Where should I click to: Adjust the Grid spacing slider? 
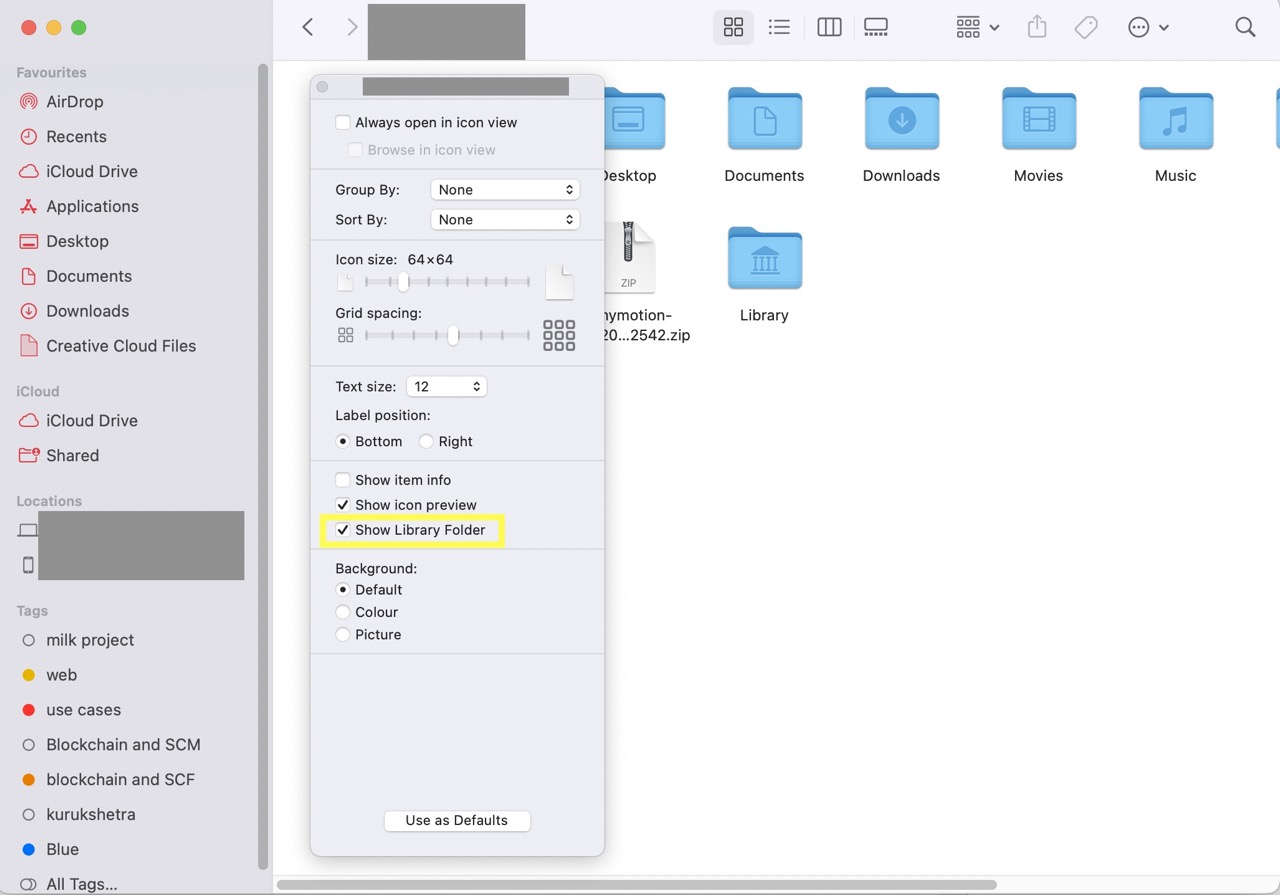point(451,335)
